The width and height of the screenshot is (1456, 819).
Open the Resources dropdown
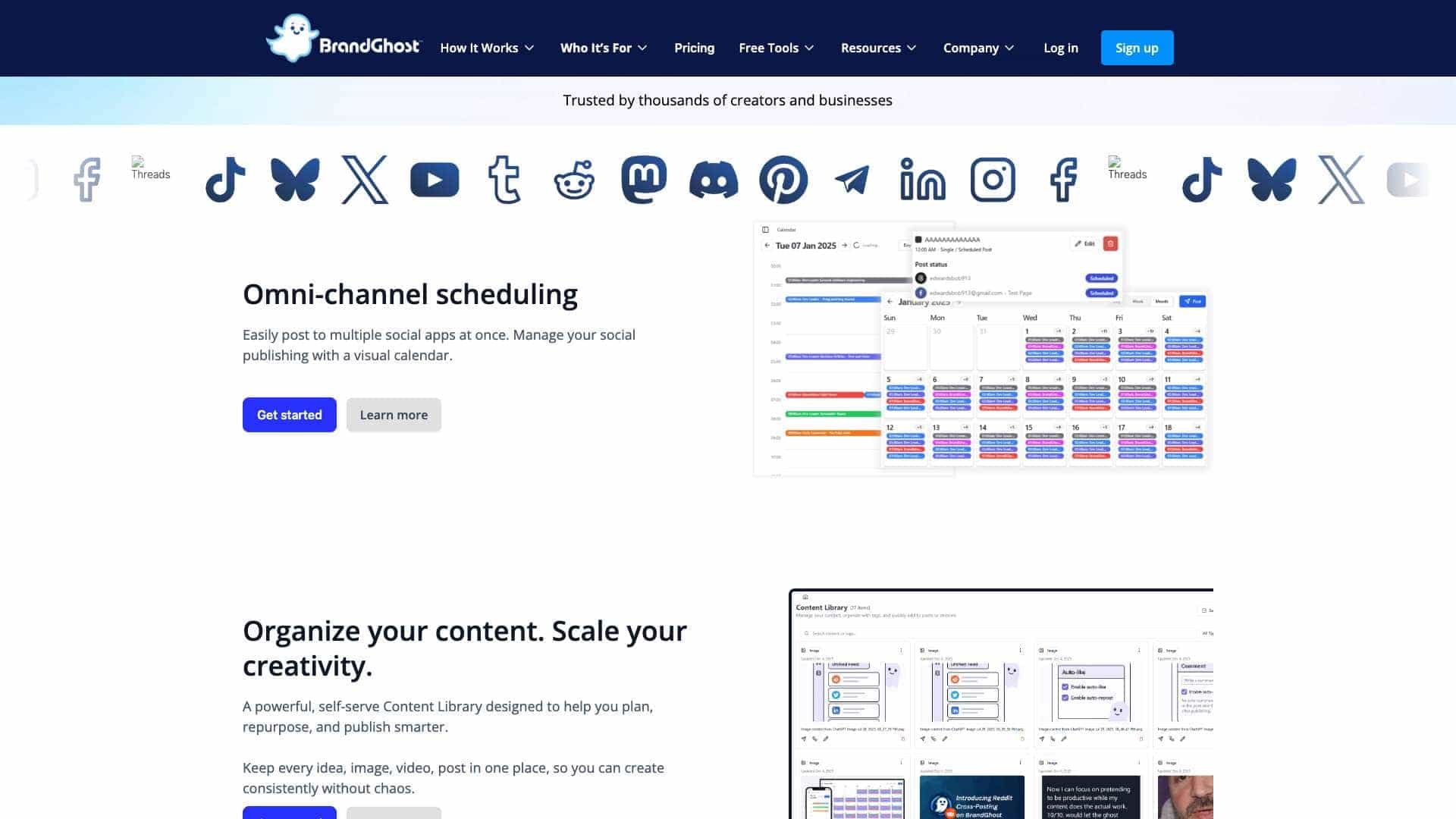coord(879,48)
